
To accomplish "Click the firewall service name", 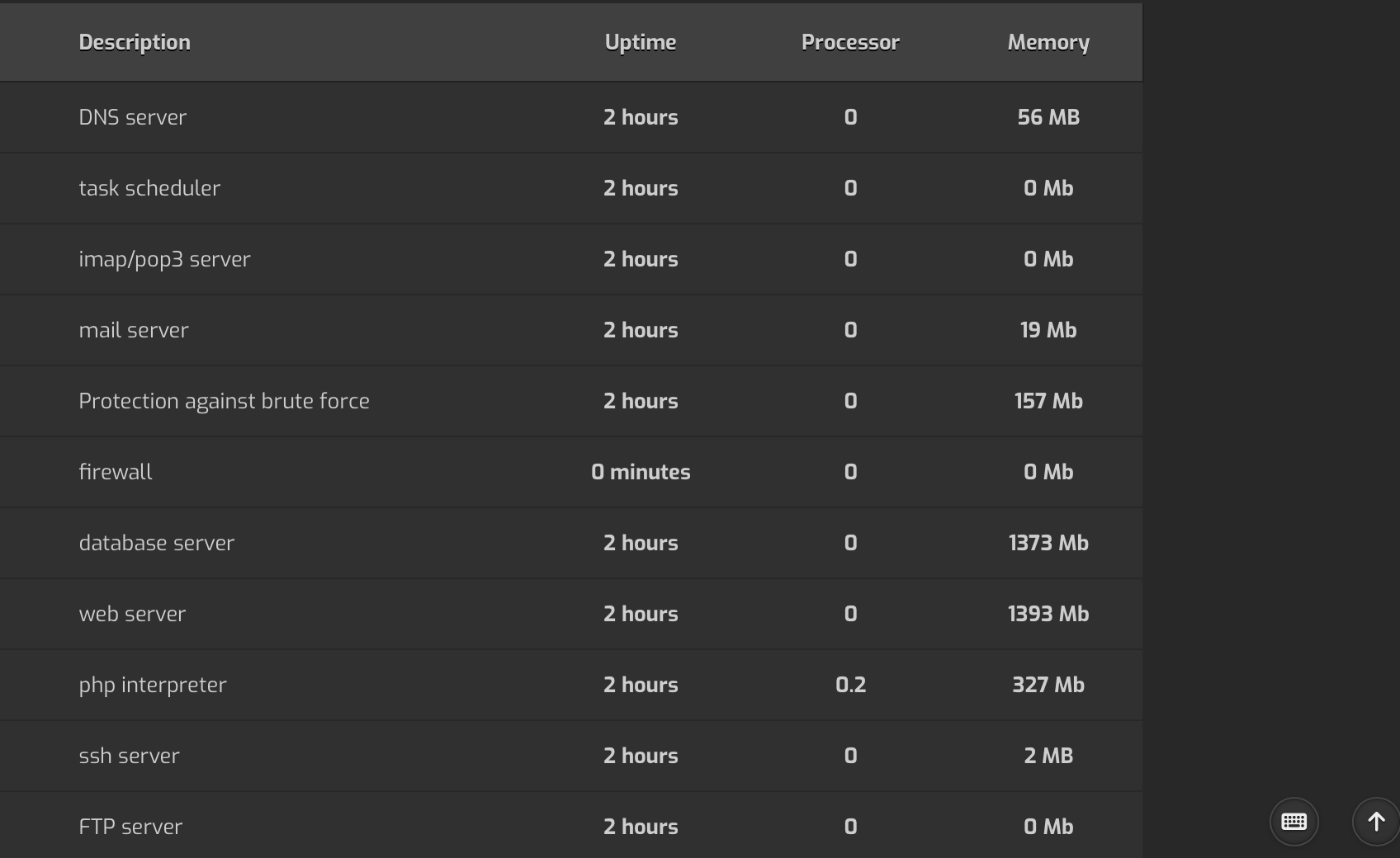I will (116, 472).
